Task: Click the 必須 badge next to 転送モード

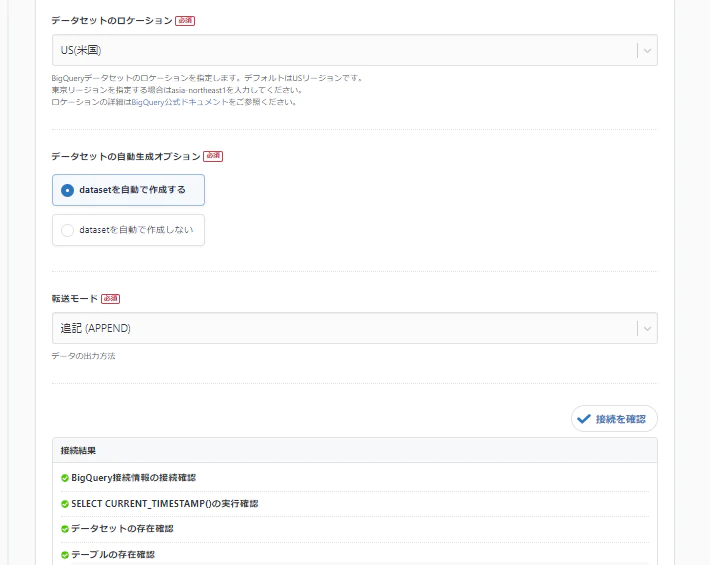Action: (x=110, y=298)
